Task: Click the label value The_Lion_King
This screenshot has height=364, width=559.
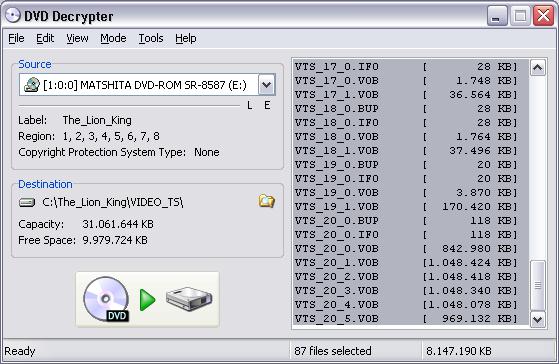Action: [97, 120]
